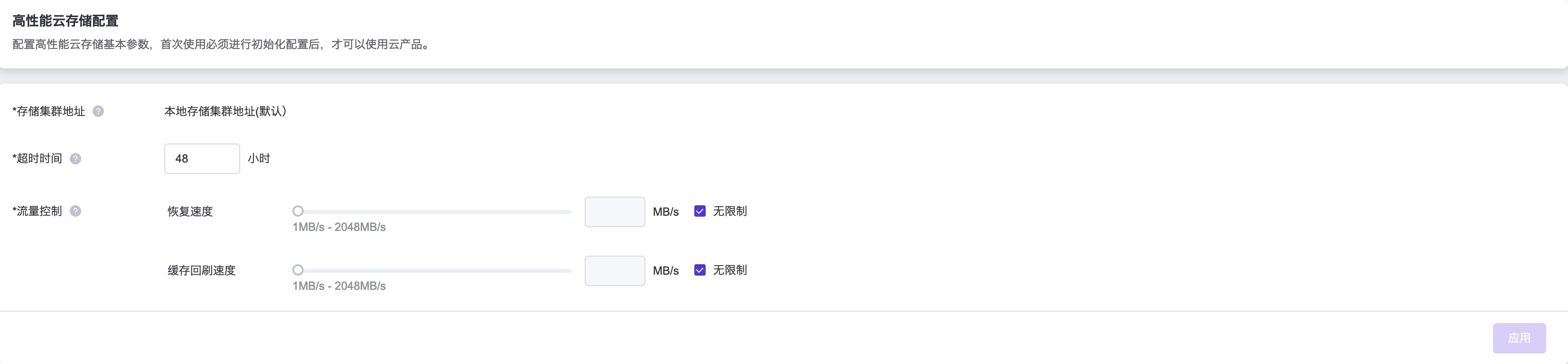Click the 高性能云存储配置 title
Screen dimensions: 1568x364
[x=66, y=19]
